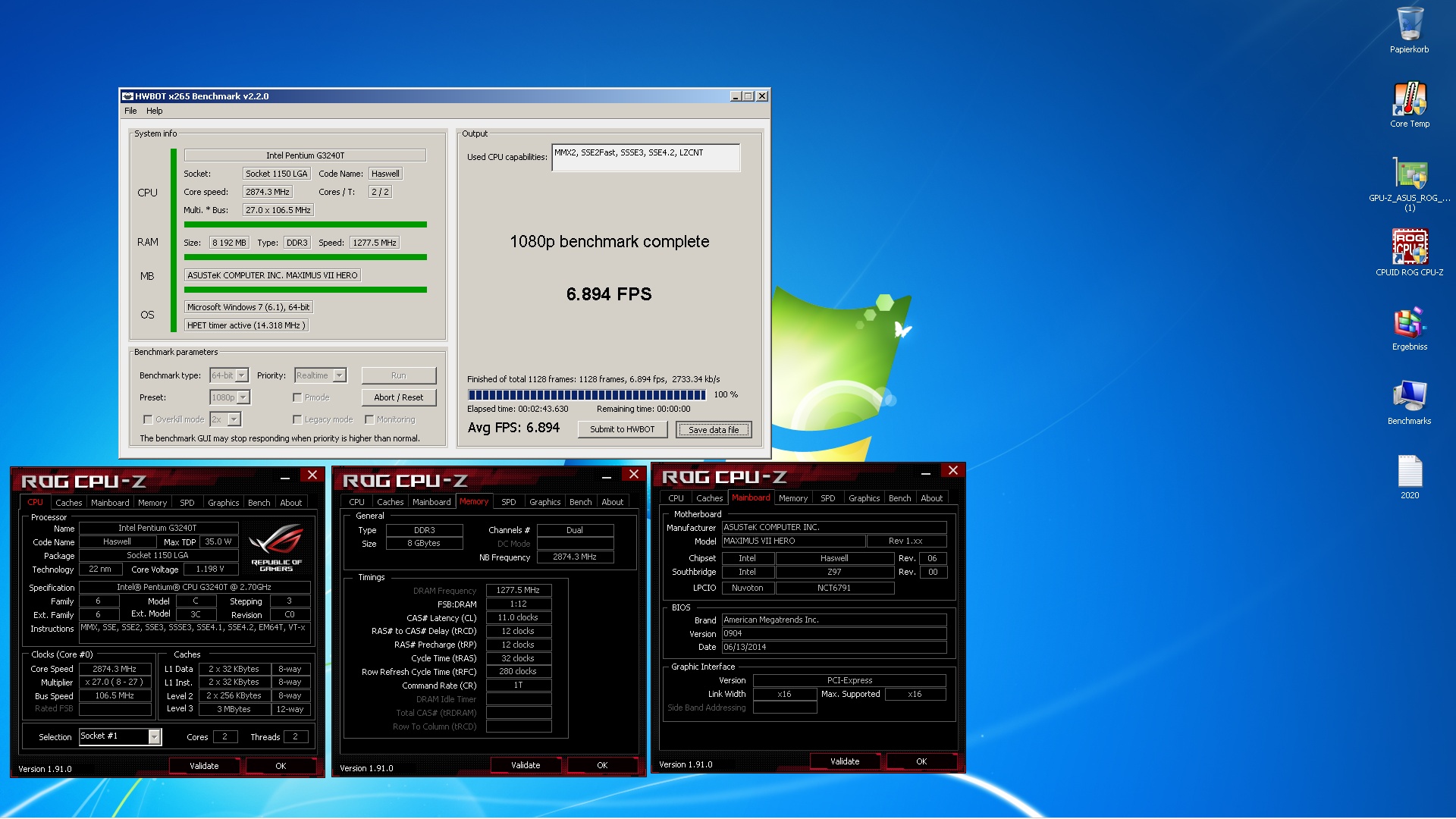
Task: Open the Help menu in HWBOT
Action: tap(155, 111)
